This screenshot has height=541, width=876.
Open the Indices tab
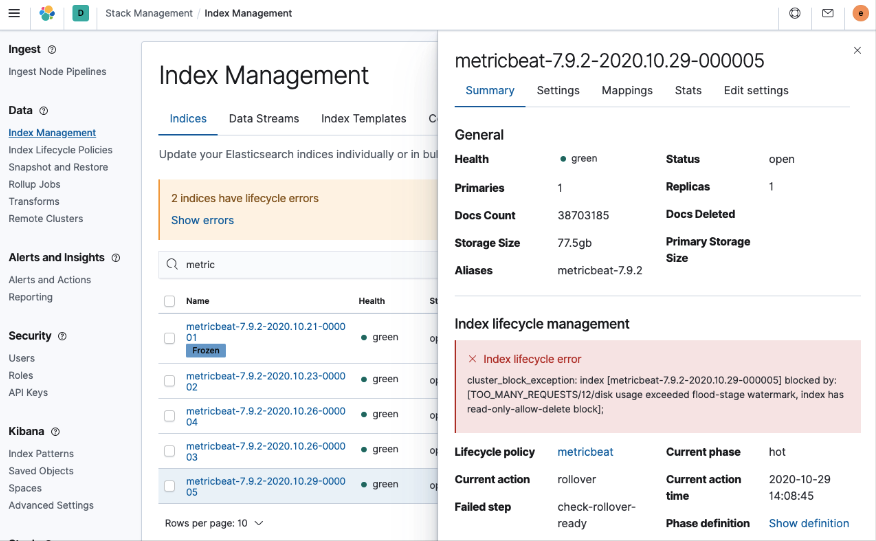pyautogui.click(x=188, y=118)
